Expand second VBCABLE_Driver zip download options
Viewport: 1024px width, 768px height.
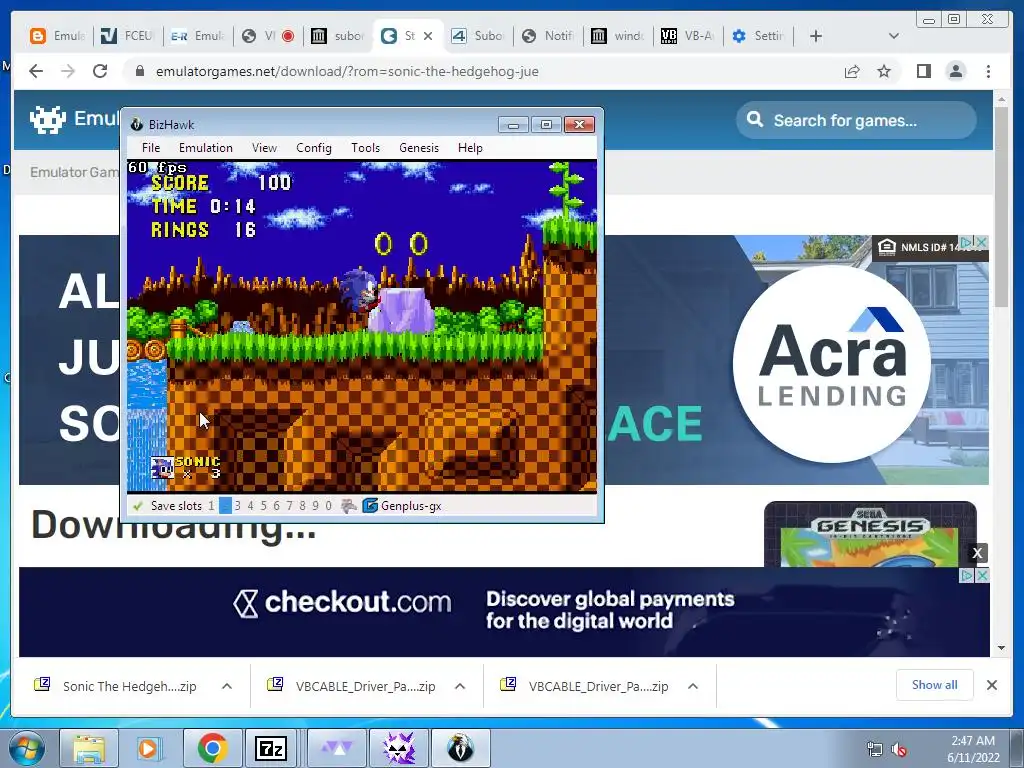coord(693,686)
